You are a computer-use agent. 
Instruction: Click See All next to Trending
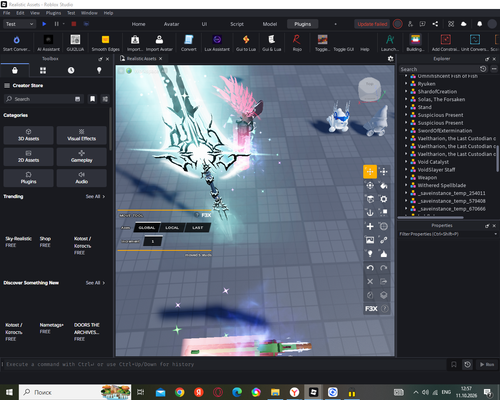(95, 196)
